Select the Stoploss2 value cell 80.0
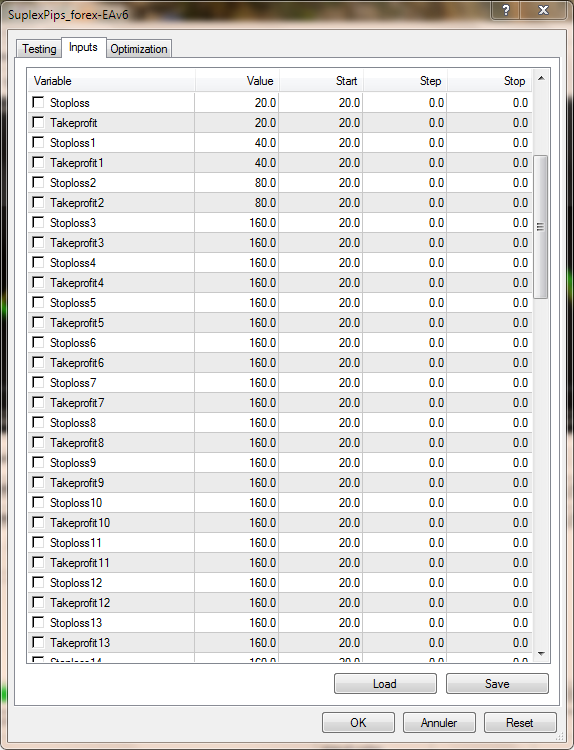 [237, 183]
